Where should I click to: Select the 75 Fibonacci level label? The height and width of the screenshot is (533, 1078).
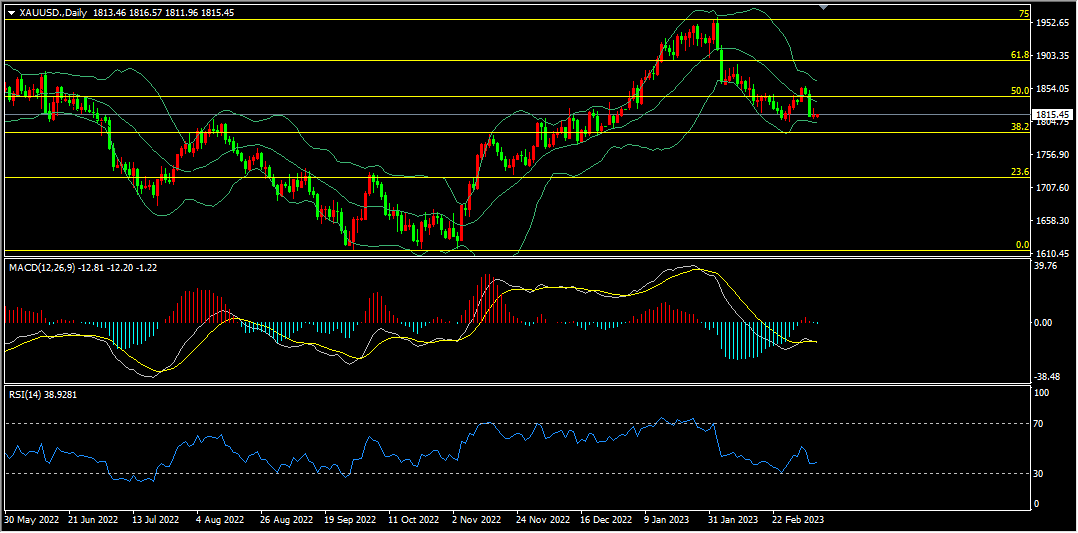pos(1023,14)
